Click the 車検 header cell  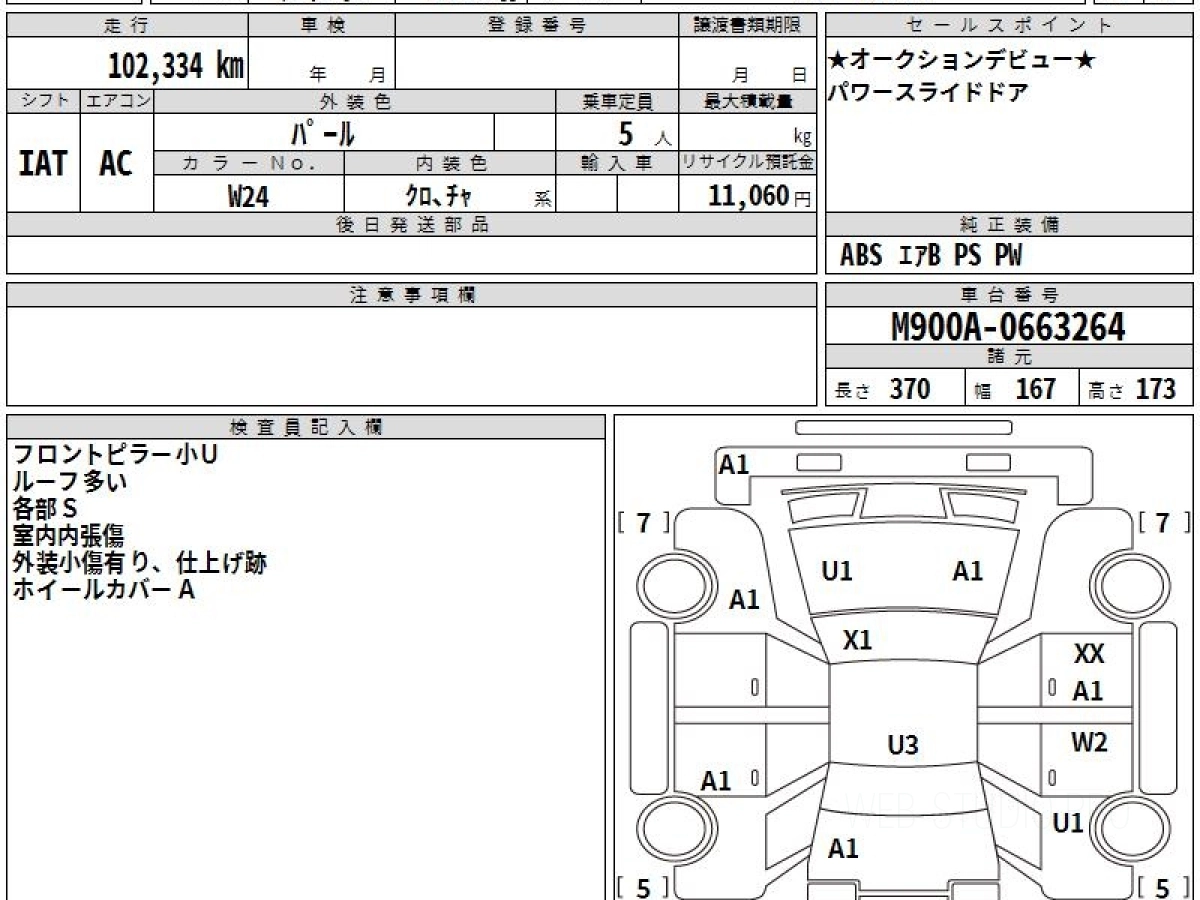pos(322,26)
